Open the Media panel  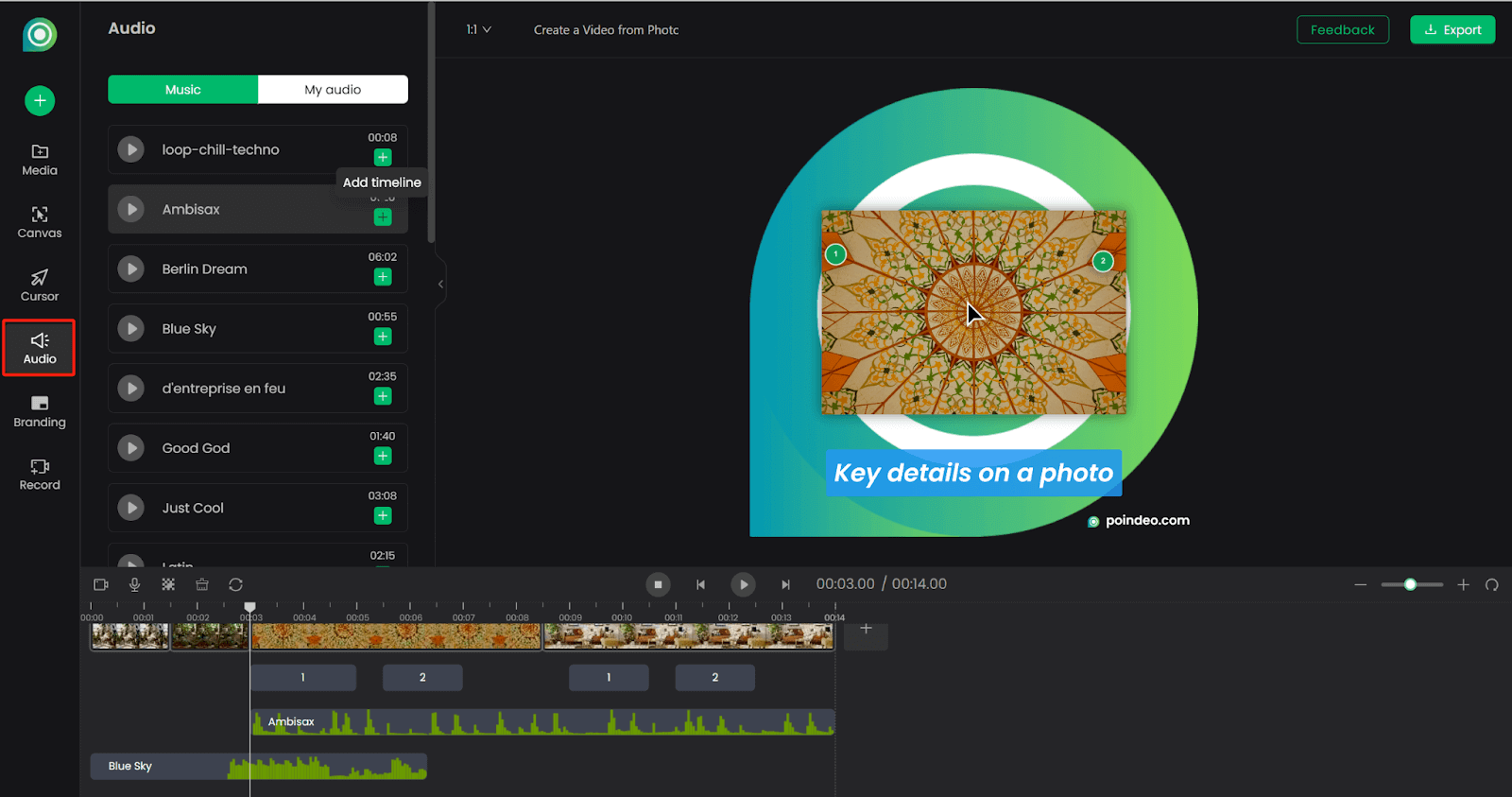(40, 160)
